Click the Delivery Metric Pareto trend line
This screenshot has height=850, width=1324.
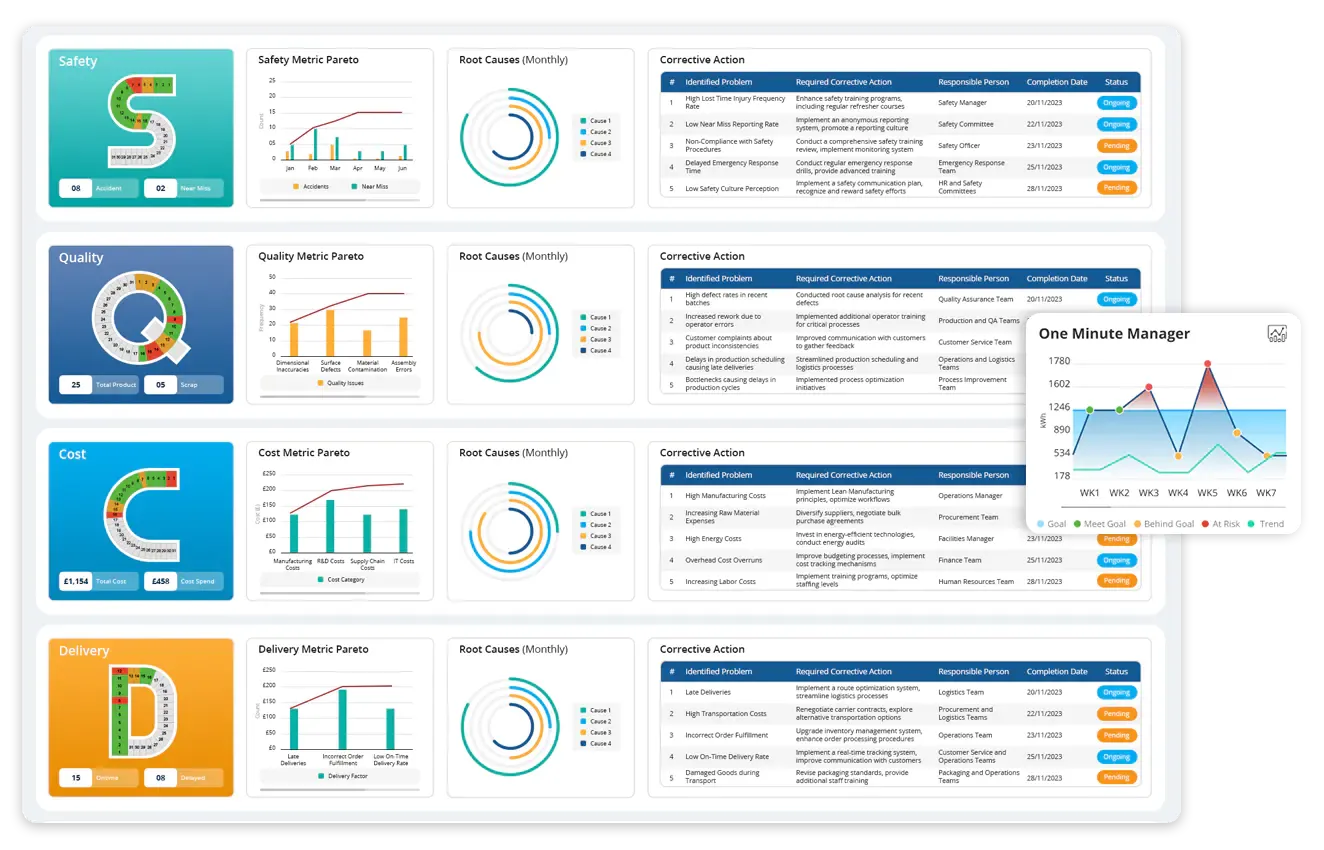[x=345, y=690]
